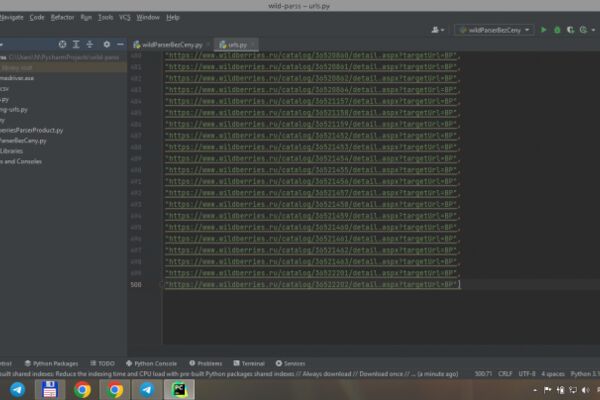600x400 pixels.
Task: Select ParserBezCeny.py file in project tree
Action: 23,141
